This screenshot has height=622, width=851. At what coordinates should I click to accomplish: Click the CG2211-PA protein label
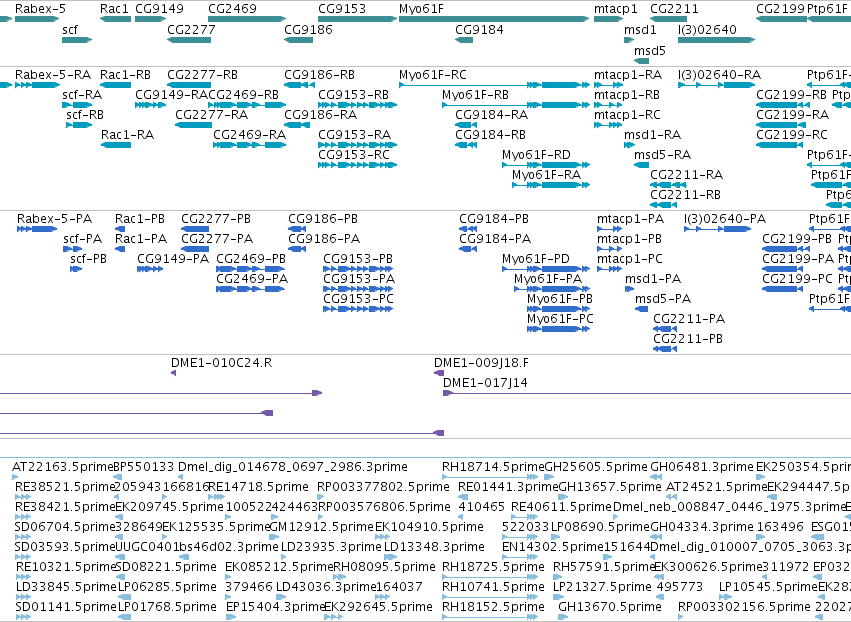click(x=689, y=319)
